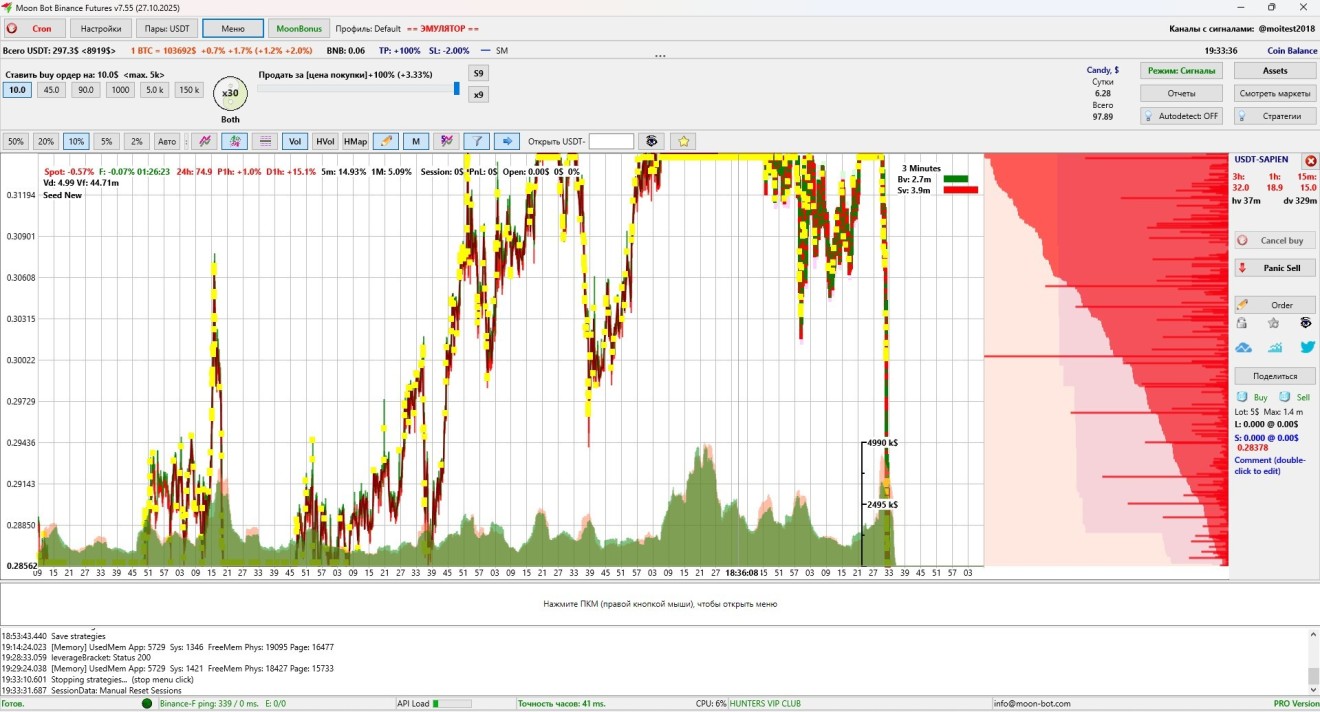The width and height of the screenshot is (1320, 712).
Task: Click the Order button
Action: pyautogui.click(x=1274, y=305)
